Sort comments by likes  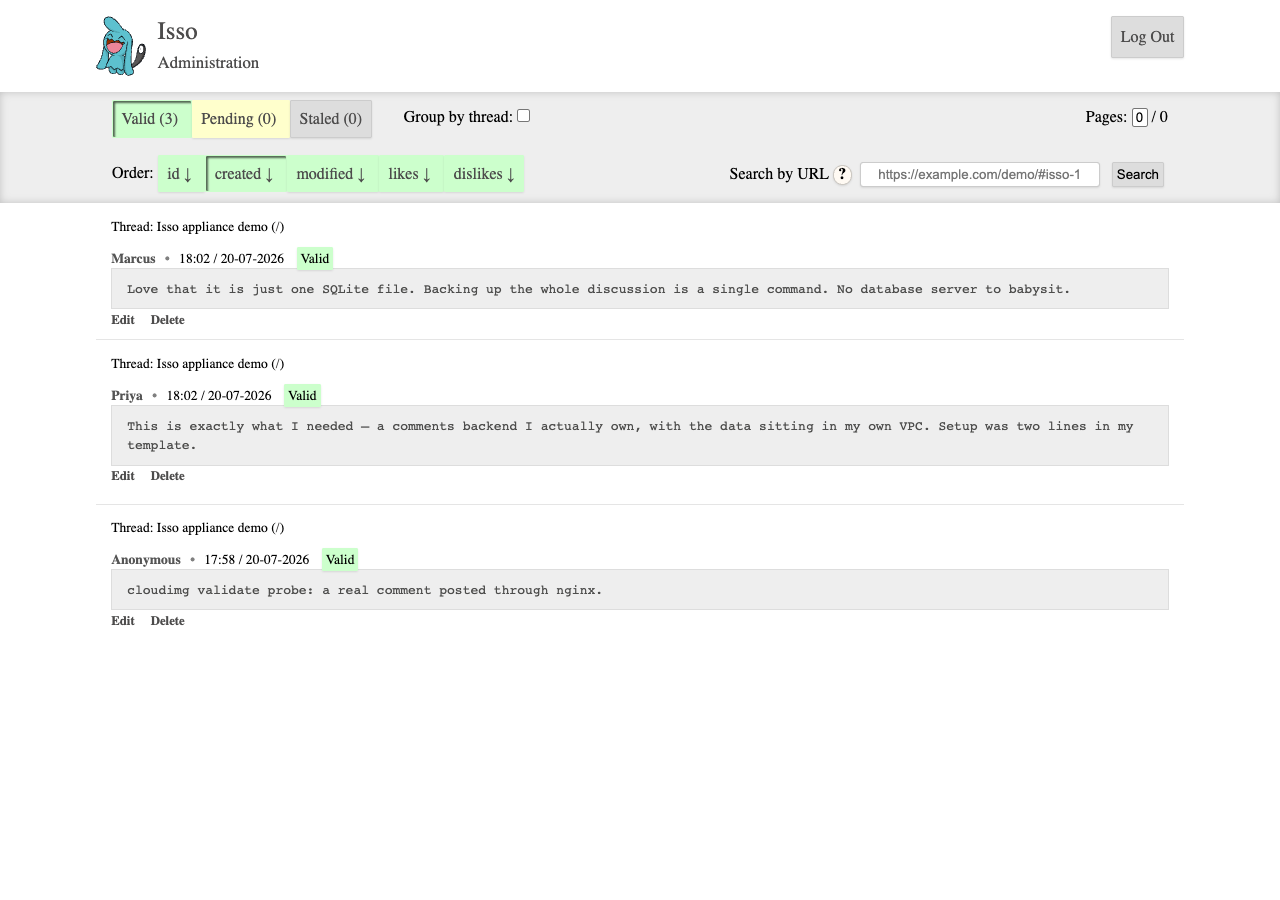pos(410,174)
